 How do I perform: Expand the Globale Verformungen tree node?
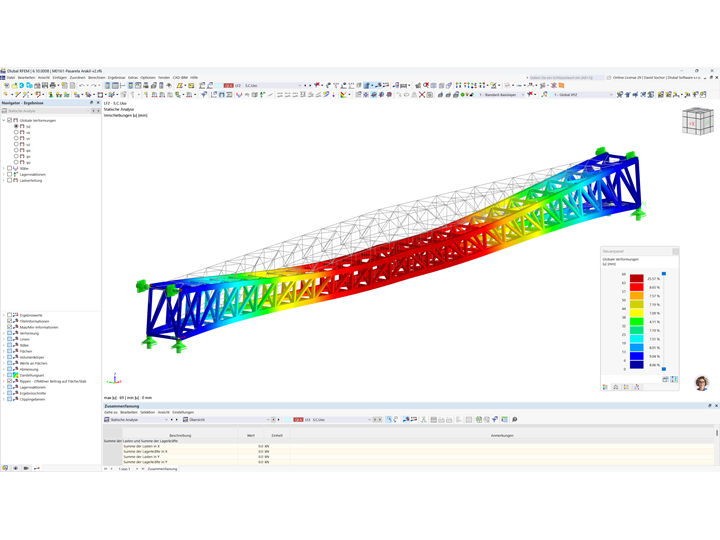point(4,120)
